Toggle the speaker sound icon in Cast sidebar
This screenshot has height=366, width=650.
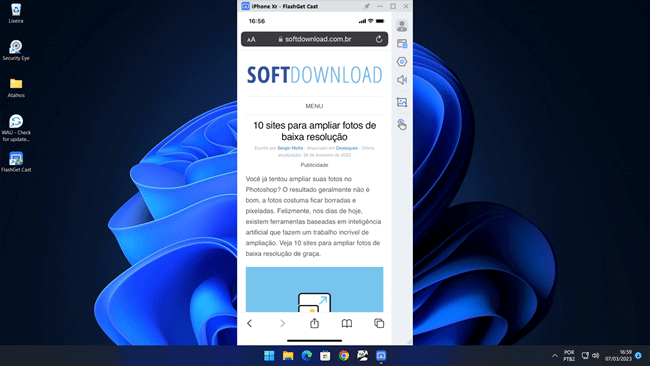(x=402, y=80)
